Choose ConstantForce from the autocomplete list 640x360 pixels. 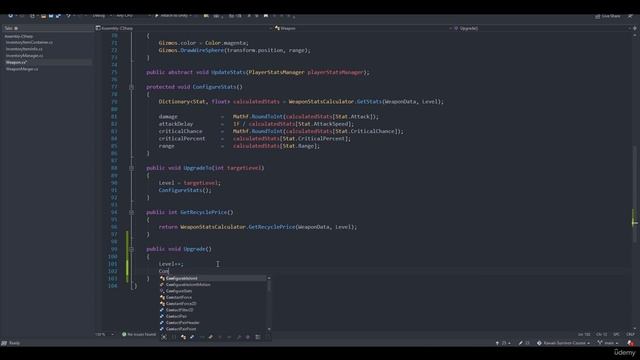[213, 297]
